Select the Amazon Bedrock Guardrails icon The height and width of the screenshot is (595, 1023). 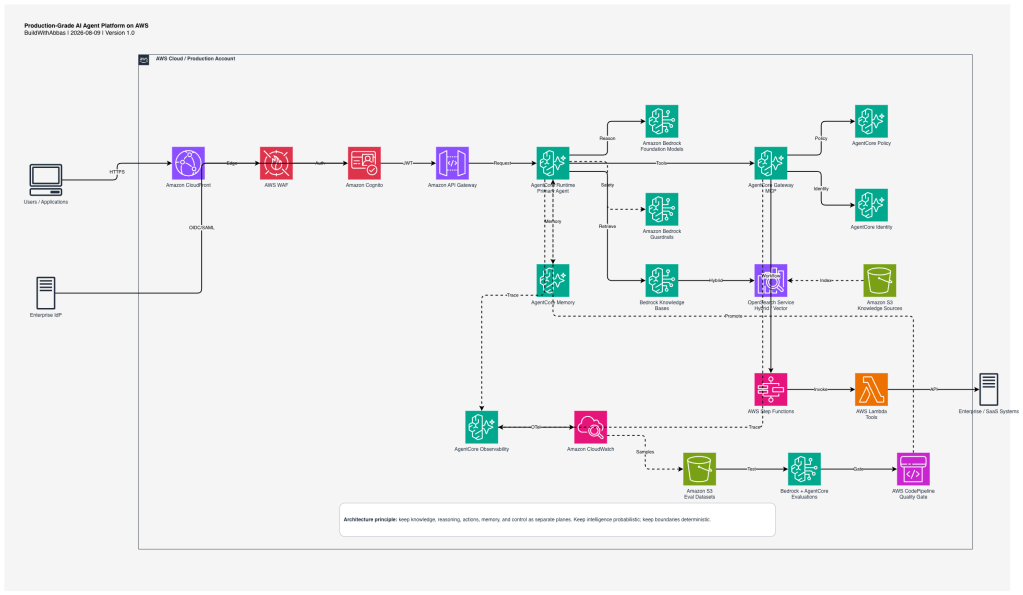coord(662,209)
